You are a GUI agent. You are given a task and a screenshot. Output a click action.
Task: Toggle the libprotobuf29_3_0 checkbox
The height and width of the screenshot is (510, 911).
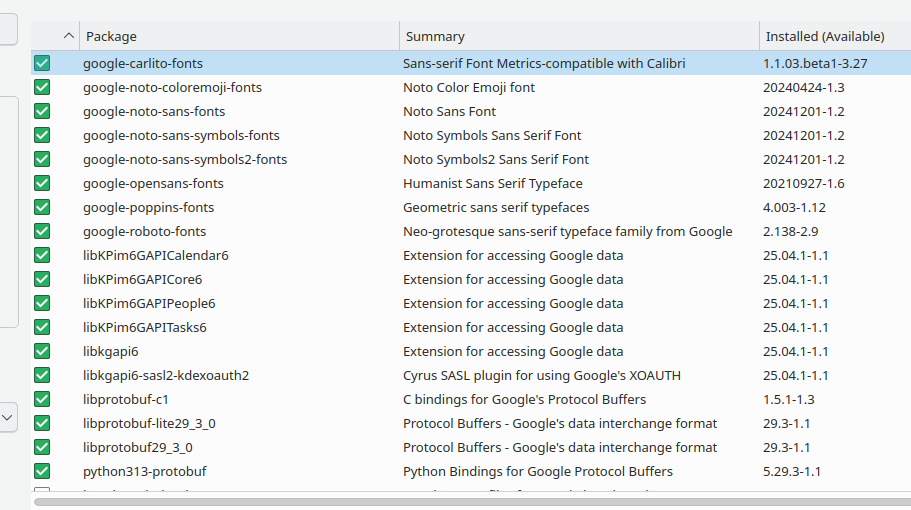42,447
